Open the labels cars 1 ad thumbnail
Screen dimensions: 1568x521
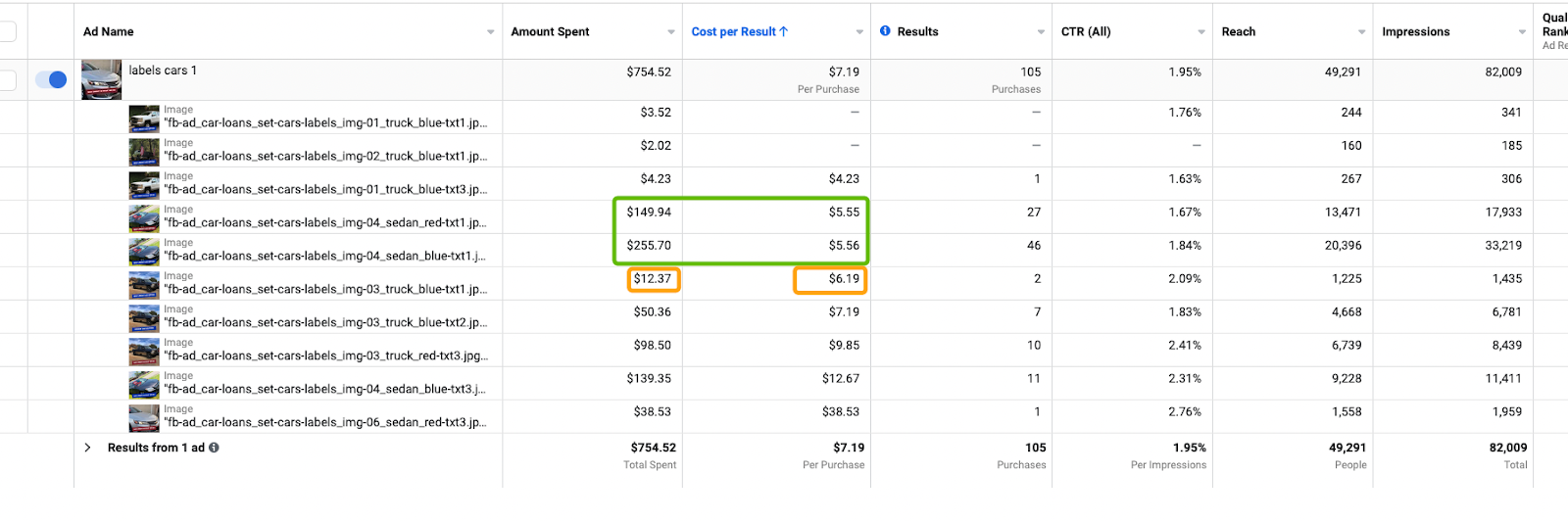[101, 80]
